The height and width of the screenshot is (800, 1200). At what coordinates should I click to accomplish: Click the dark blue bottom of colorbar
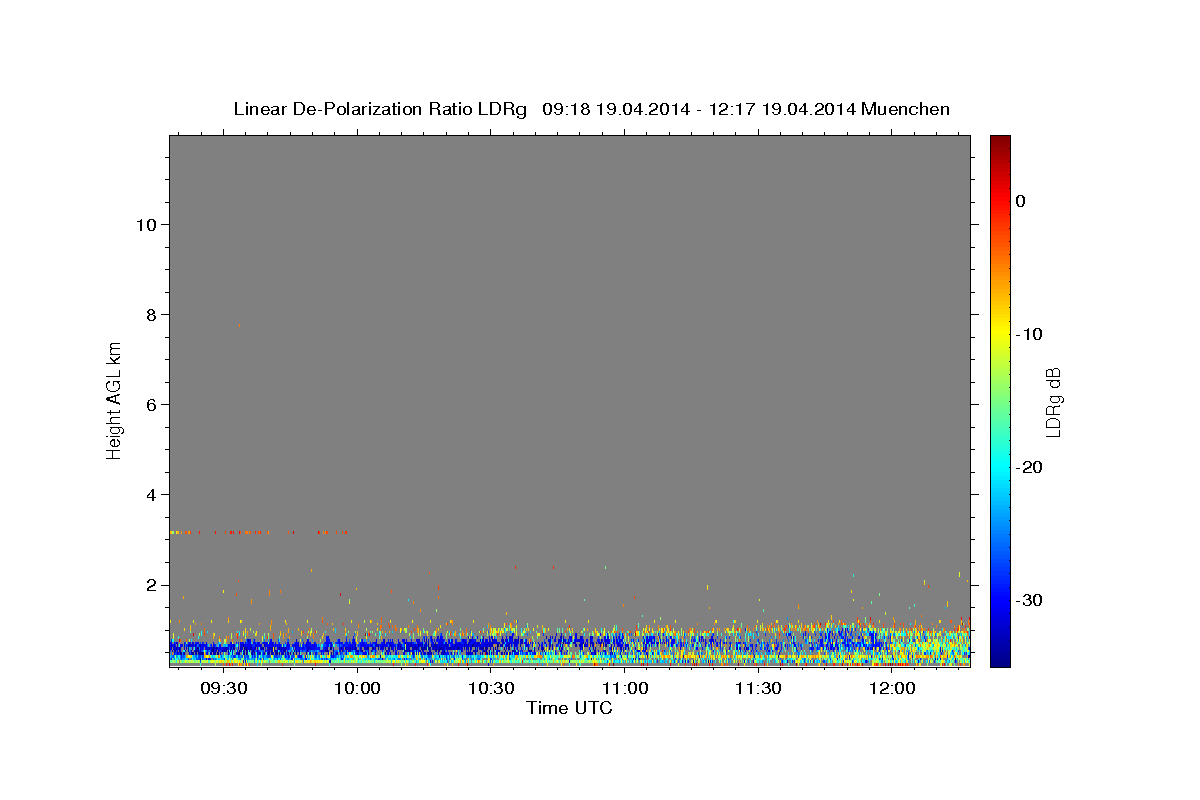(1000, 659)
